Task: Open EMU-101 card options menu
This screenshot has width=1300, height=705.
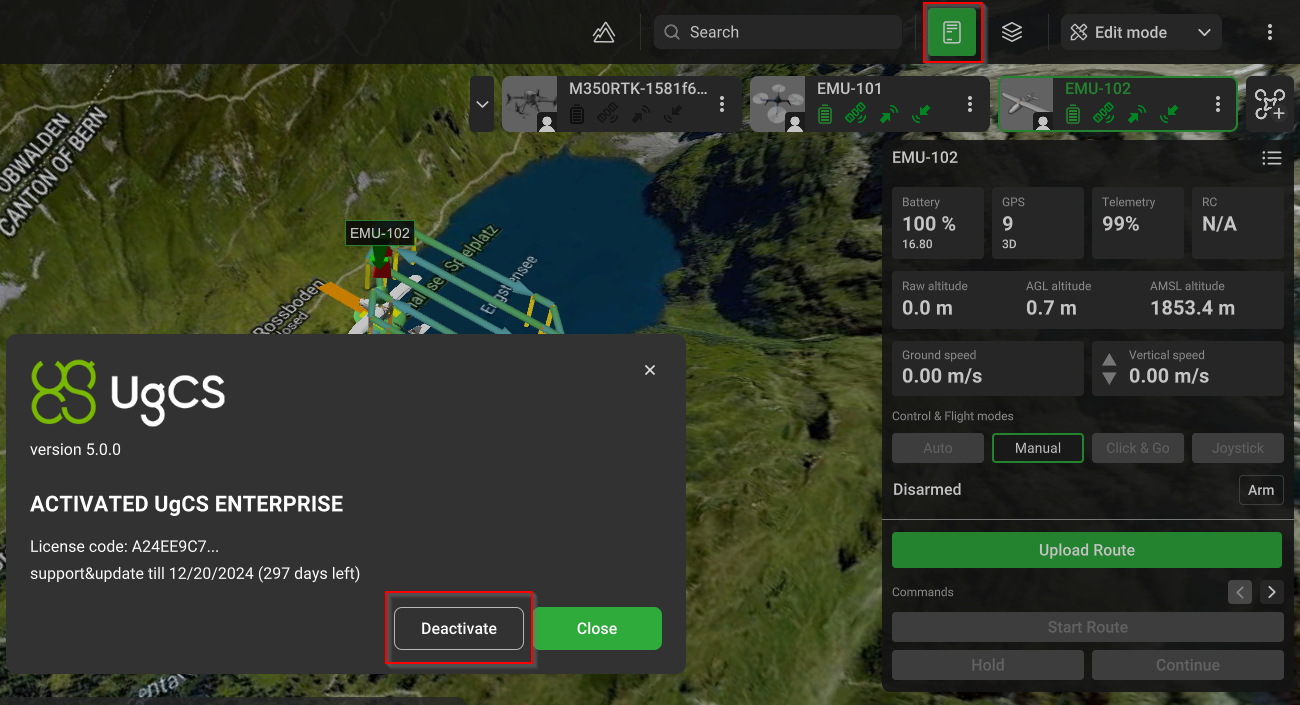Action: (x=969, y=104)
